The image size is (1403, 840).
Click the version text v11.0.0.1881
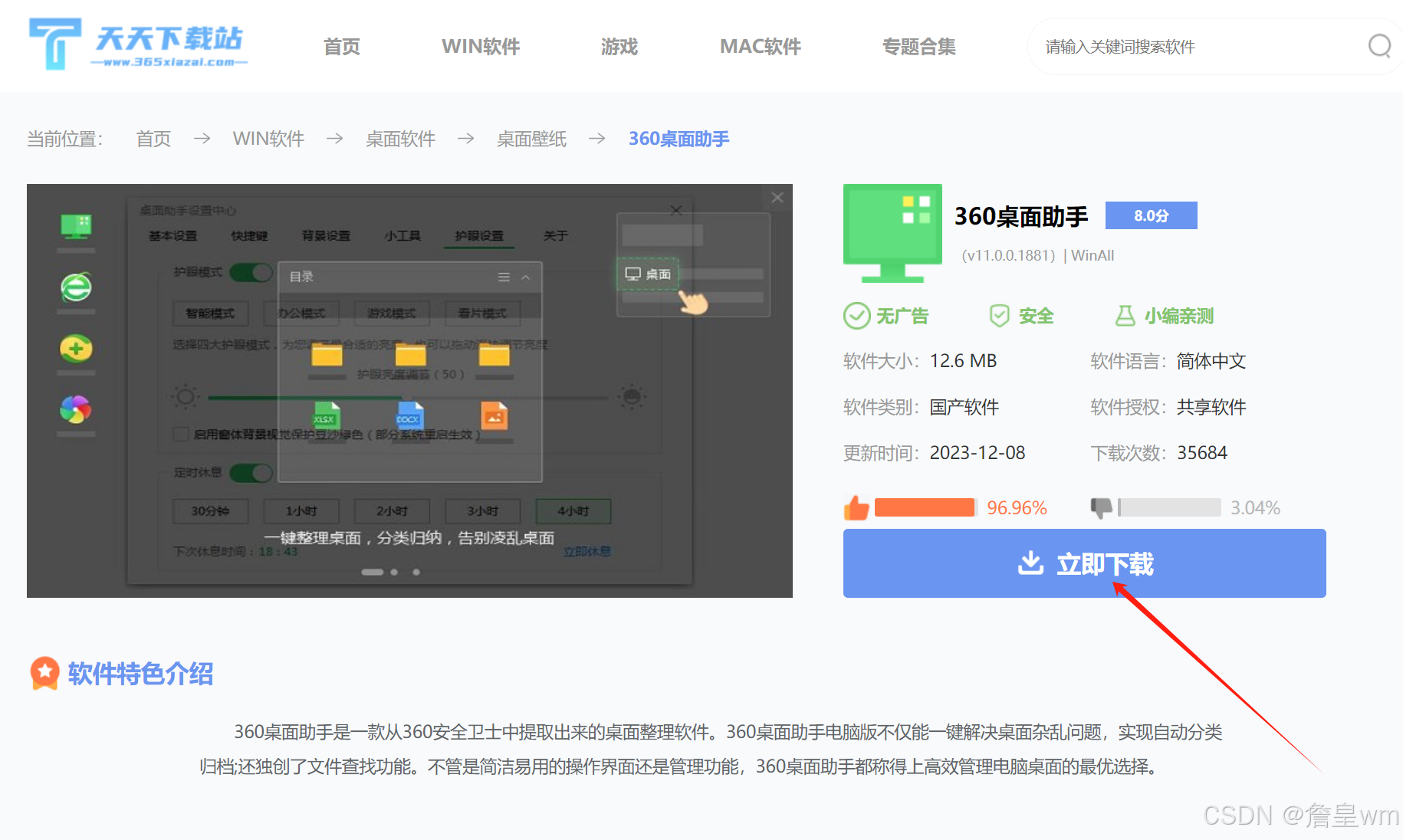[1009, 255]
